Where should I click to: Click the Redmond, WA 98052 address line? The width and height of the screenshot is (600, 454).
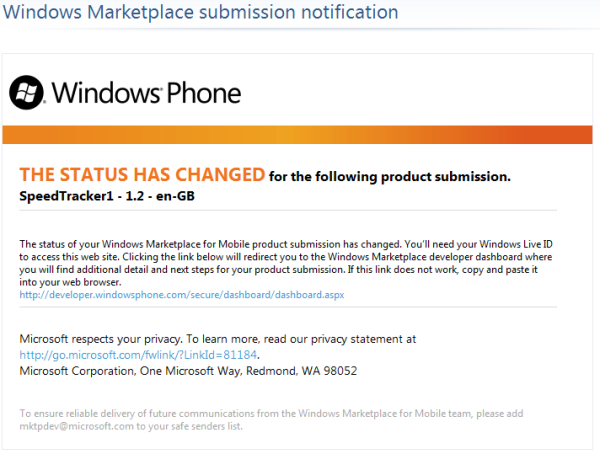coord(302,371)
